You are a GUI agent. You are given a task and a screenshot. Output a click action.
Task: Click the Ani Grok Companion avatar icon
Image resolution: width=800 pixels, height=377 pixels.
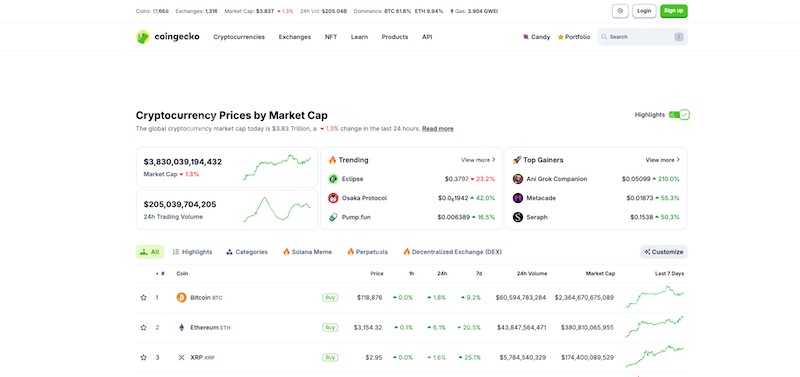[x=518, y=179]
